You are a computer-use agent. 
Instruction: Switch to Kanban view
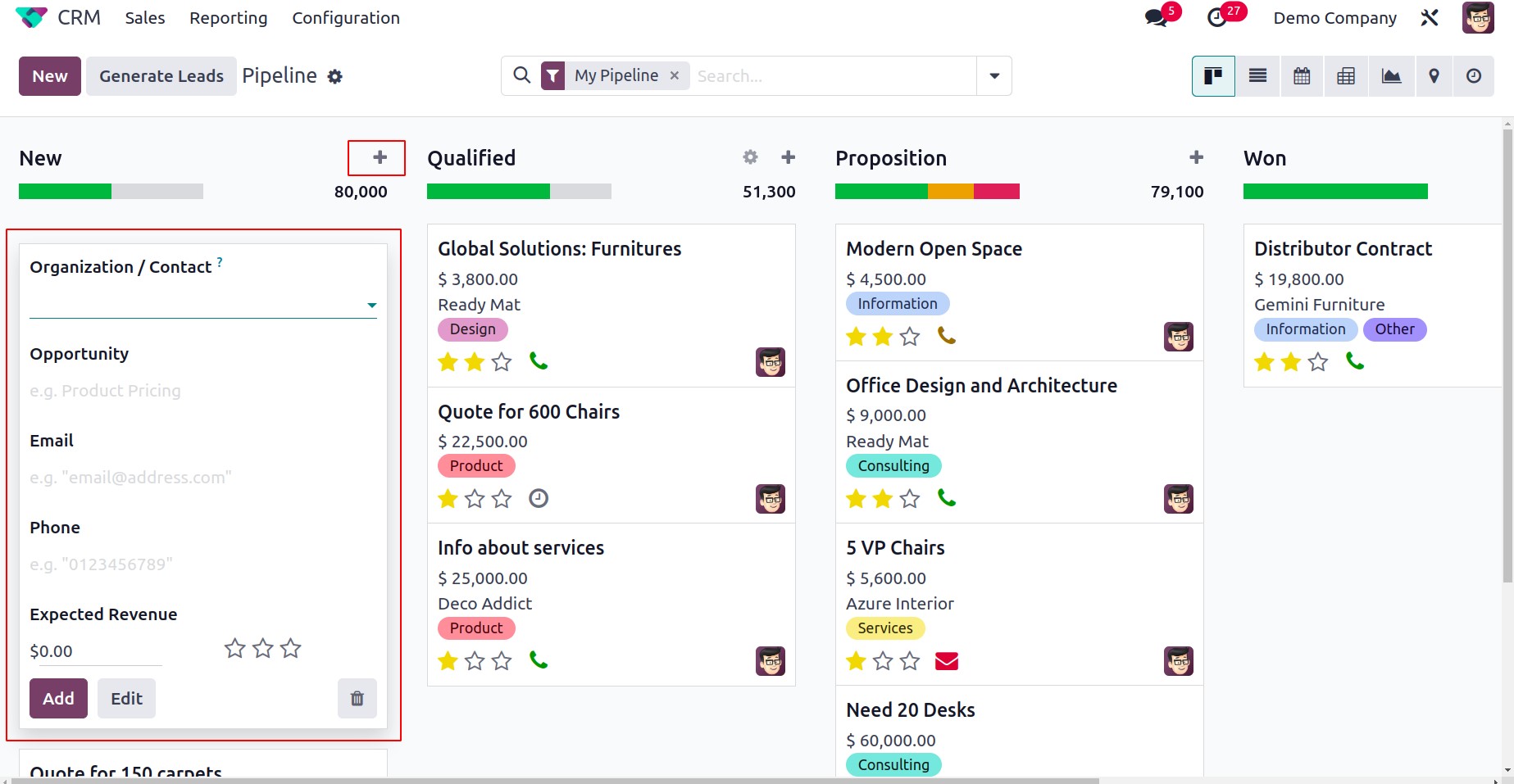point(1213,76)
